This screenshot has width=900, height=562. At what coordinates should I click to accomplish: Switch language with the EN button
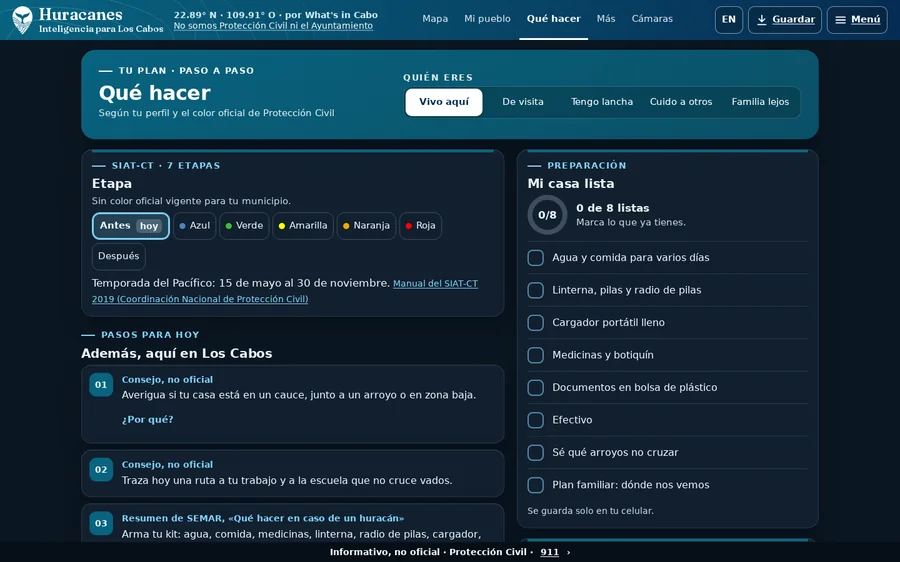point(729,20)
